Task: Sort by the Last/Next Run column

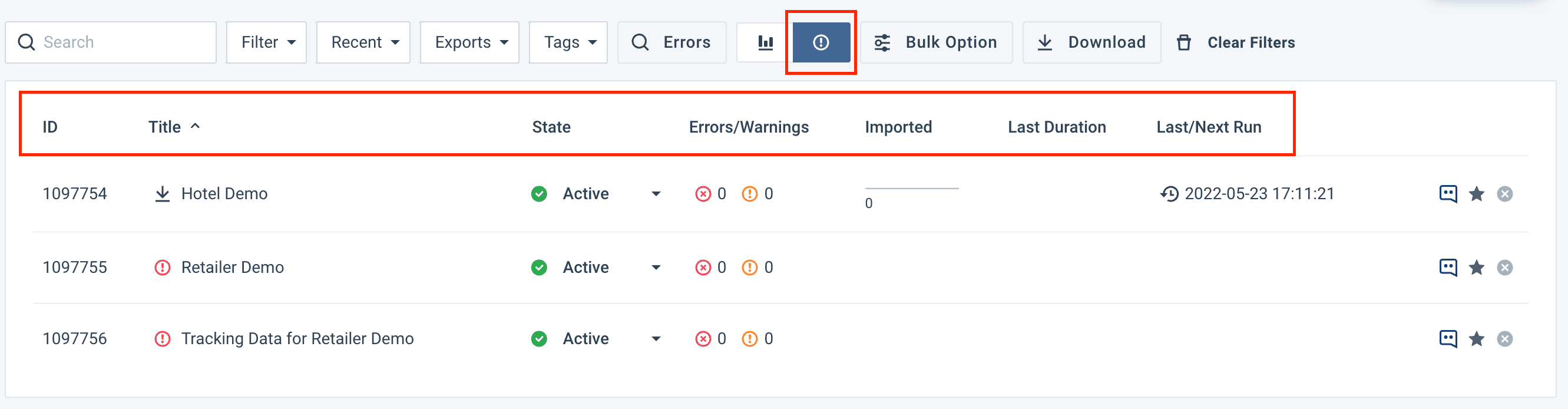Action: (x=1208, y=127)
